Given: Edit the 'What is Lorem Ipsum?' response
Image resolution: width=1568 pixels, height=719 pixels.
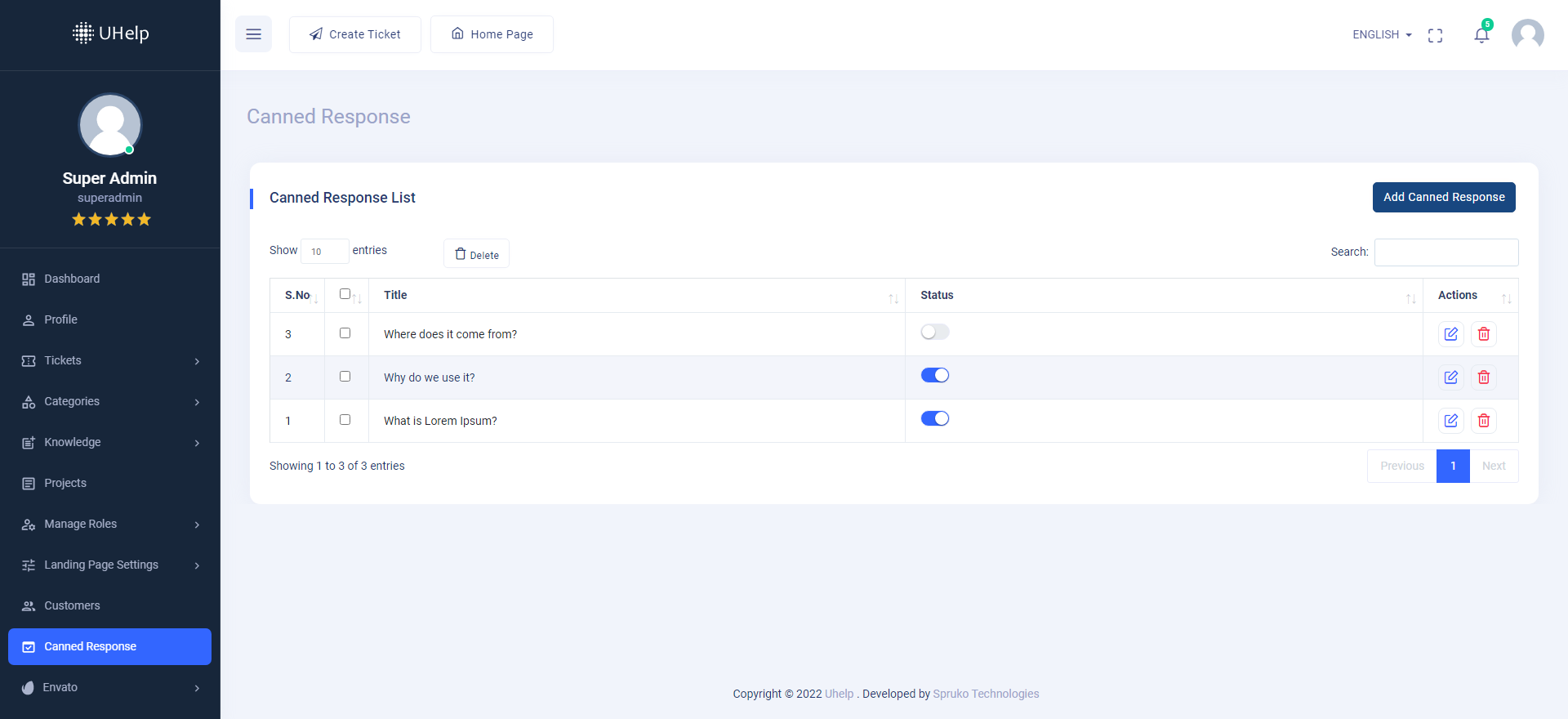Looking at the screenshot, I should (x=1450, y=421).
